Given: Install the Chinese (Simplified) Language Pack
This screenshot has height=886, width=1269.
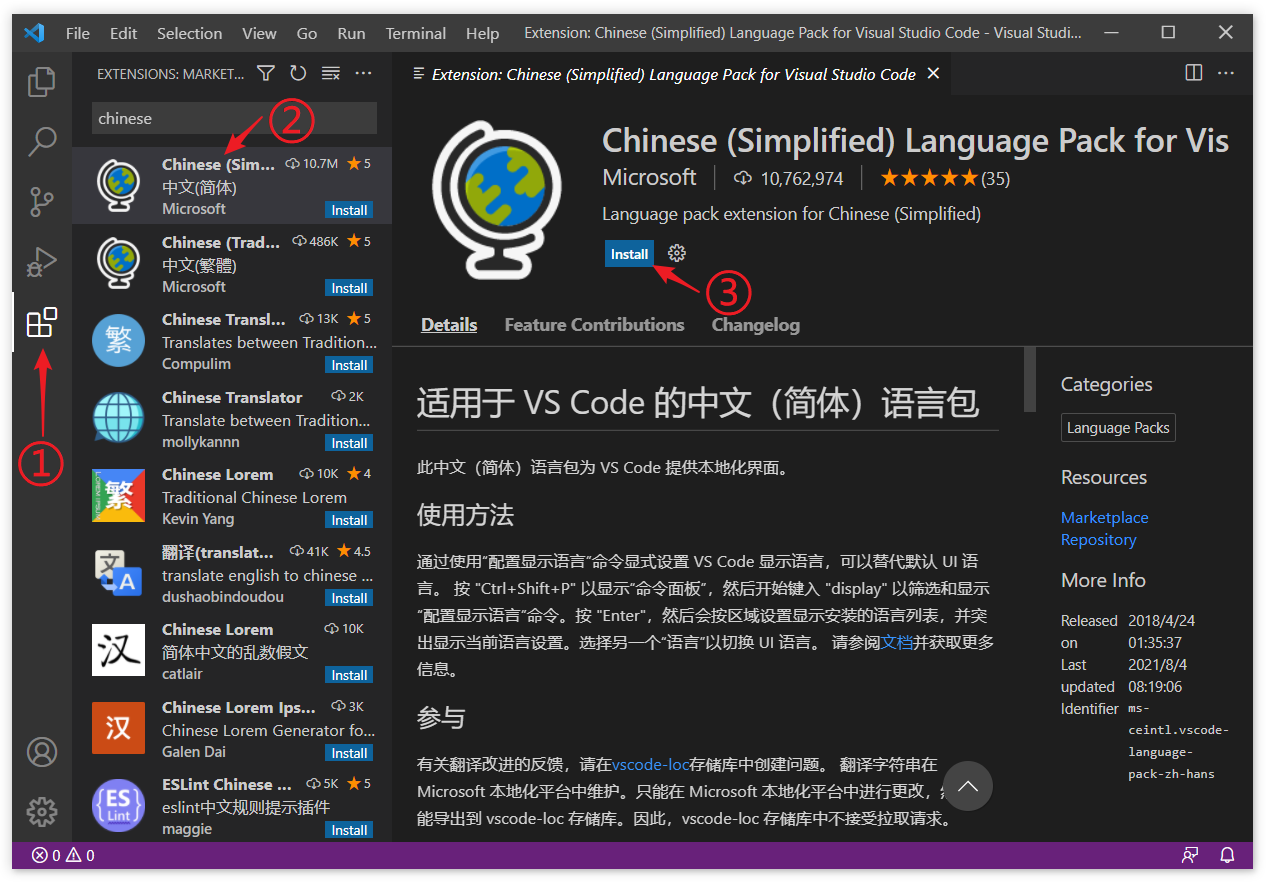Looking at the screenshot, I should pyautogui.click(x=629, y=254).
